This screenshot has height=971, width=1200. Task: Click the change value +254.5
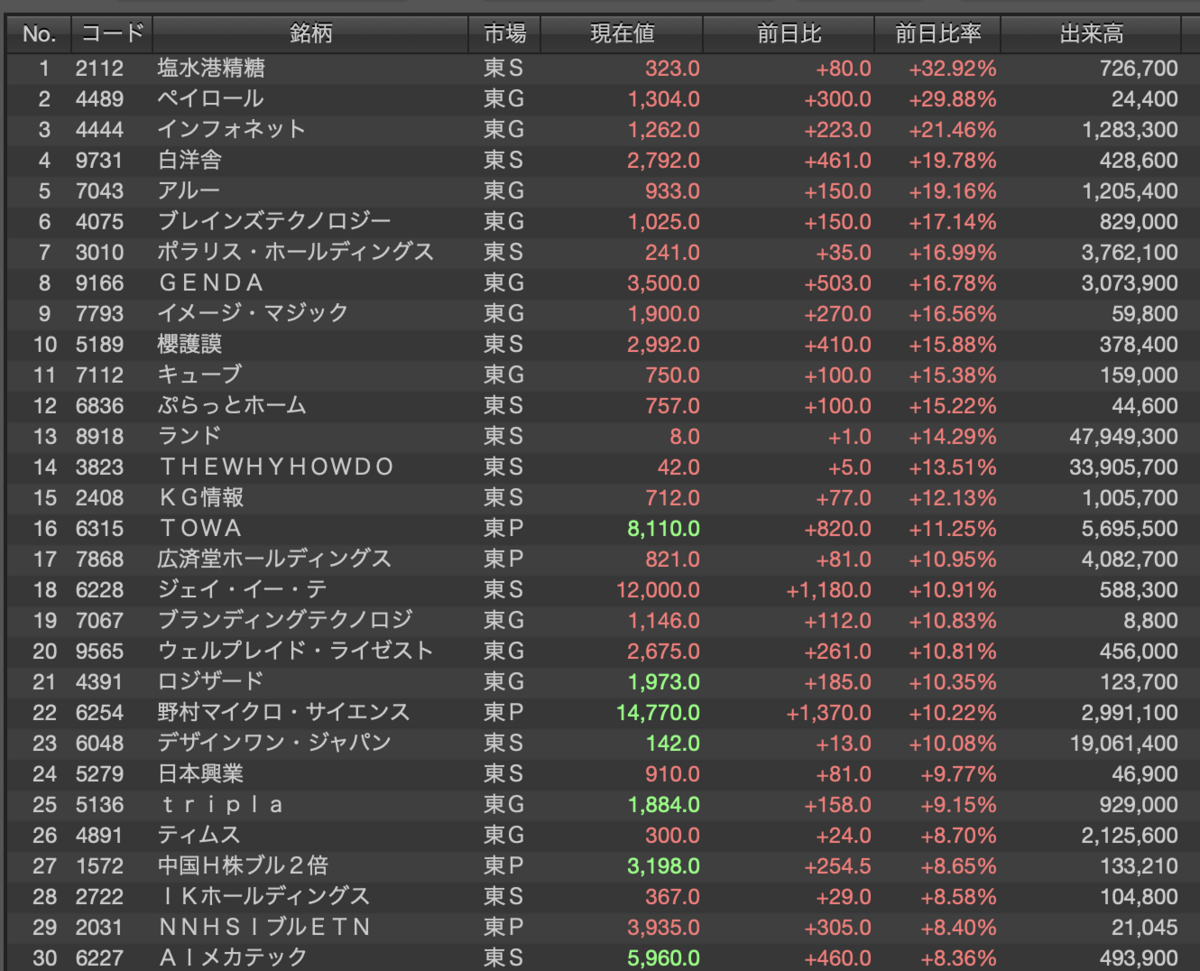(x=838, y=865)
